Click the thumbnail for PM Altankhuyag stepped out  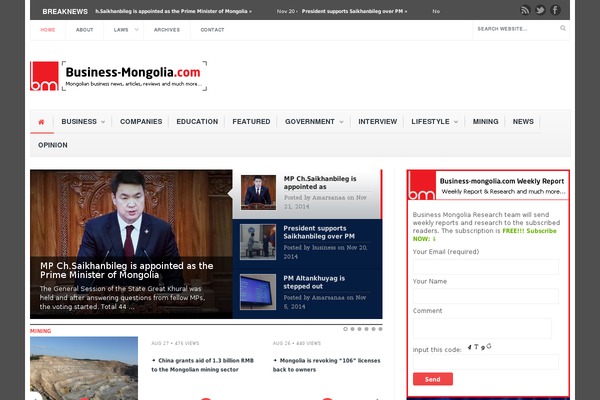point(258,292)
